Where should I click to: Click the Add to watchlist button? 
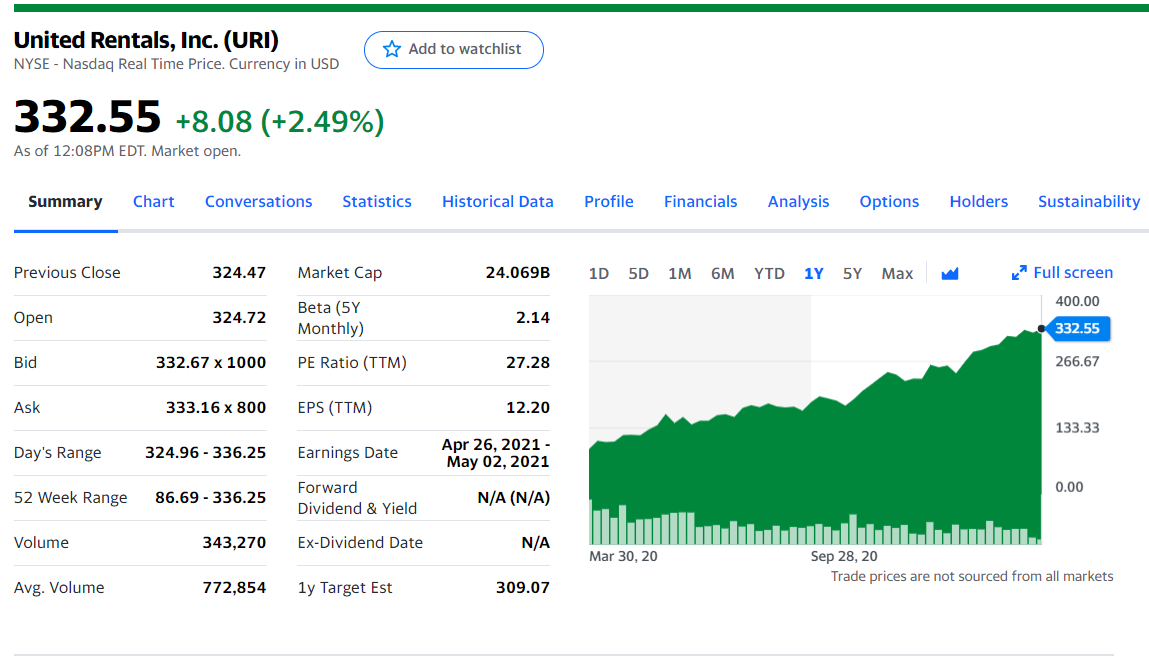pyautogui.click(x=454, y=50)
